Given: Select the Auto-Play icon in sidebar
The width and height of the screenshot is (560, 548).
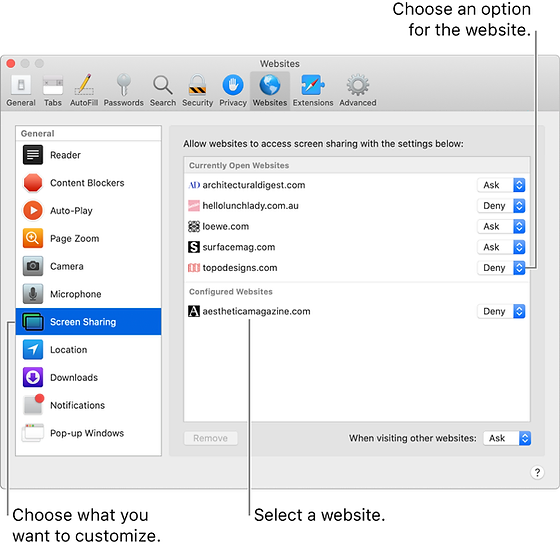Looking at the screenshot, I should pyautogui.click(x=33, y=210).
